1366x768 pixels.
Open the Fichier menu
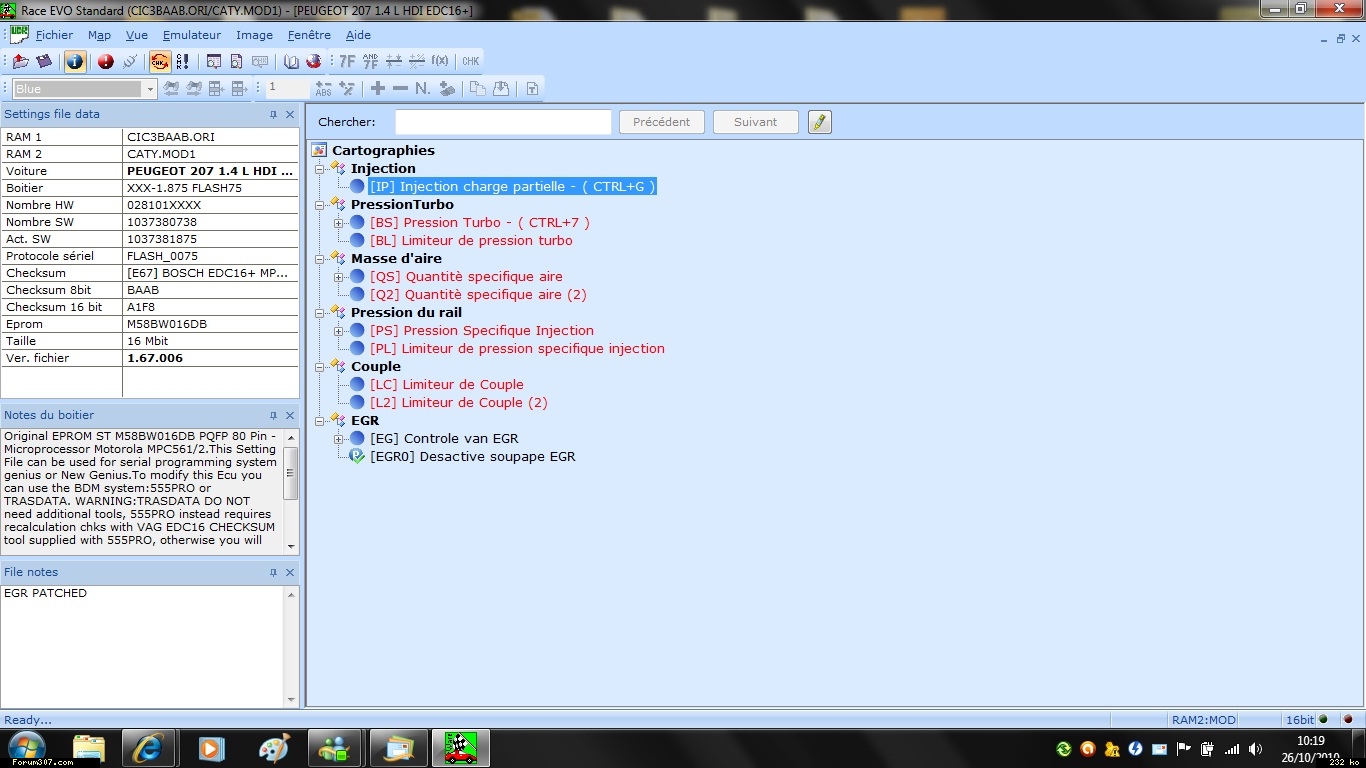coord(54,35)
